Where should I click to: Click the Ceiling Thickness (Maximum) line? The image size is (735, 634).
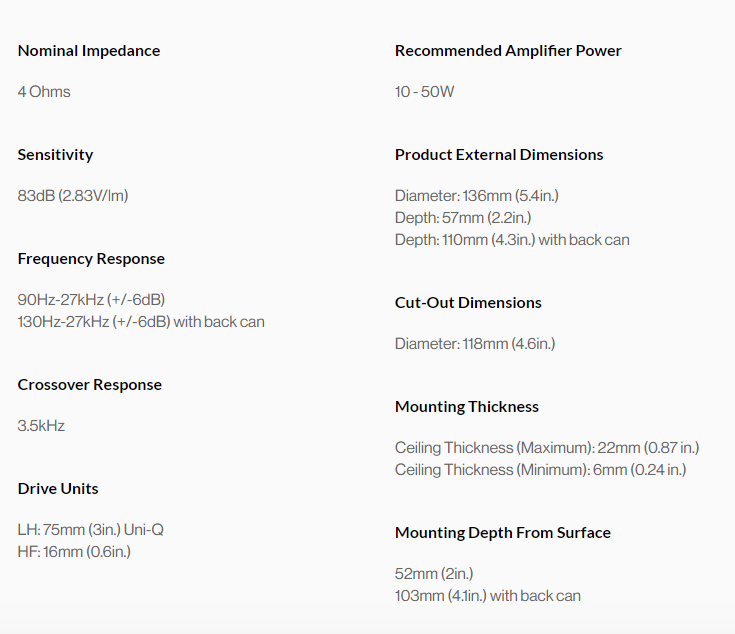tap(547, 448)
